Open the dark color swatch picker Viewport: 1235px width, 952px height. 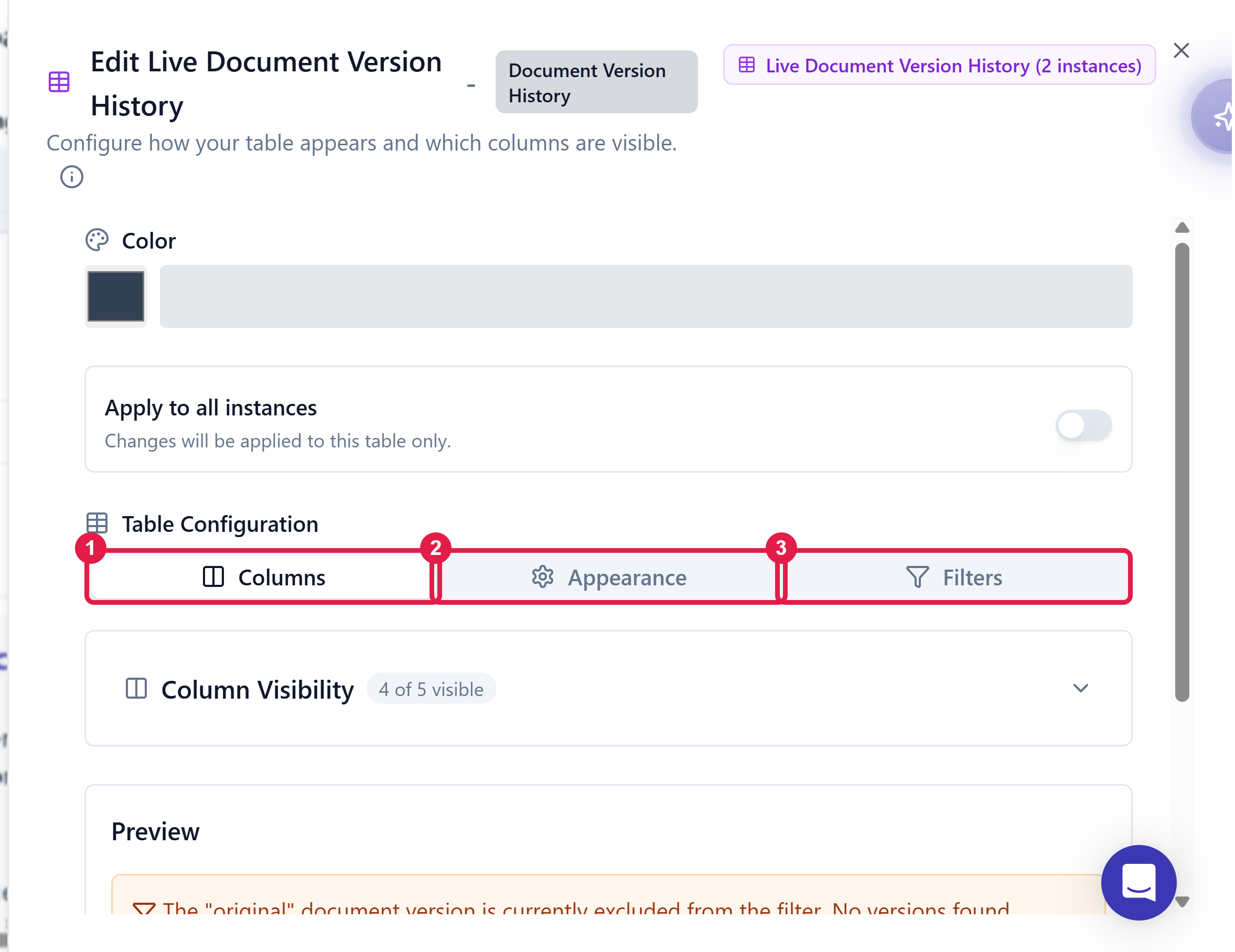(x=115, y=296)
